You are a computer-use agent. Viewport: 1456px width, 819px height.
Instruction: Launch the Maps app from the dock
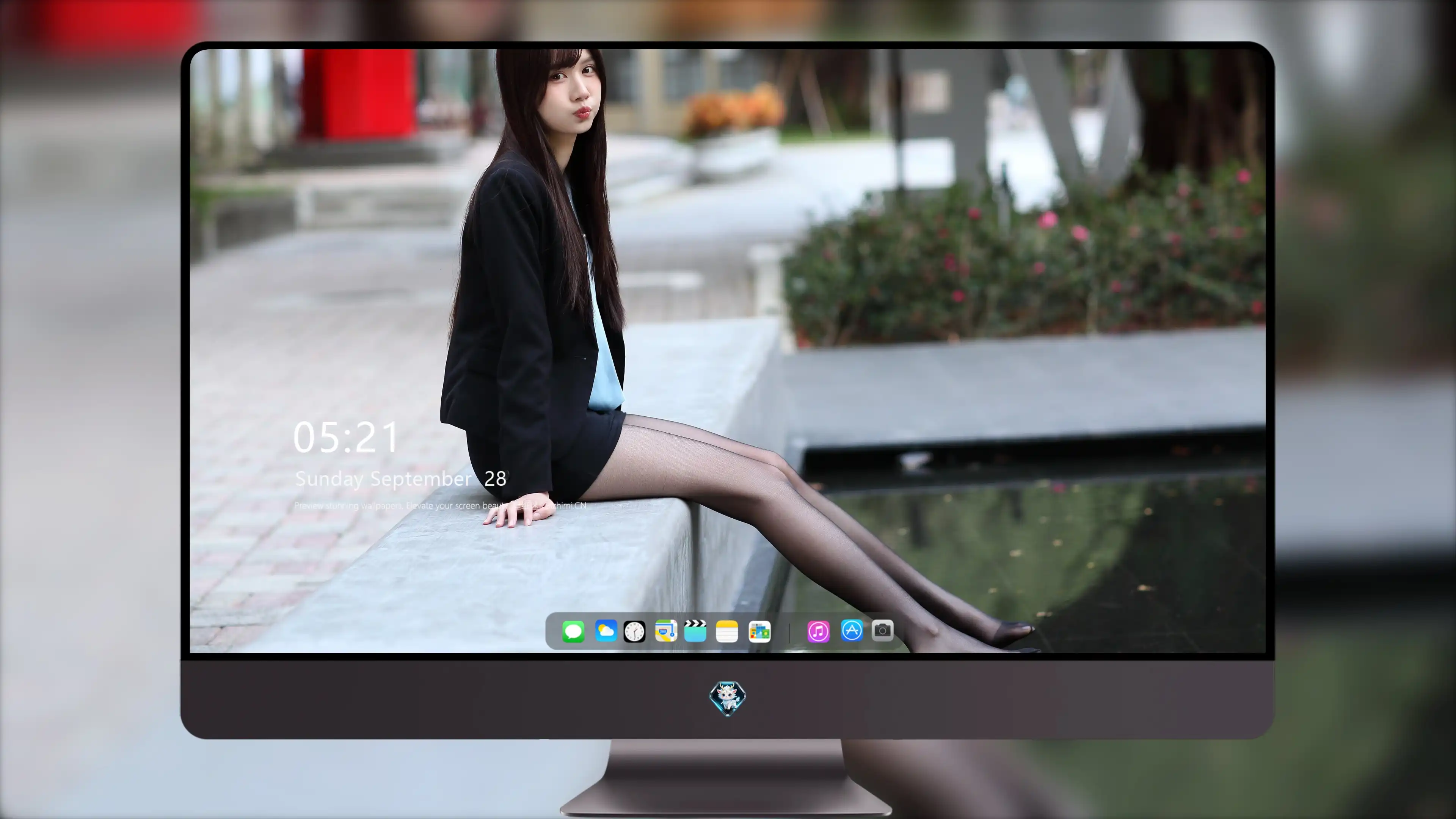coord(666,631)
